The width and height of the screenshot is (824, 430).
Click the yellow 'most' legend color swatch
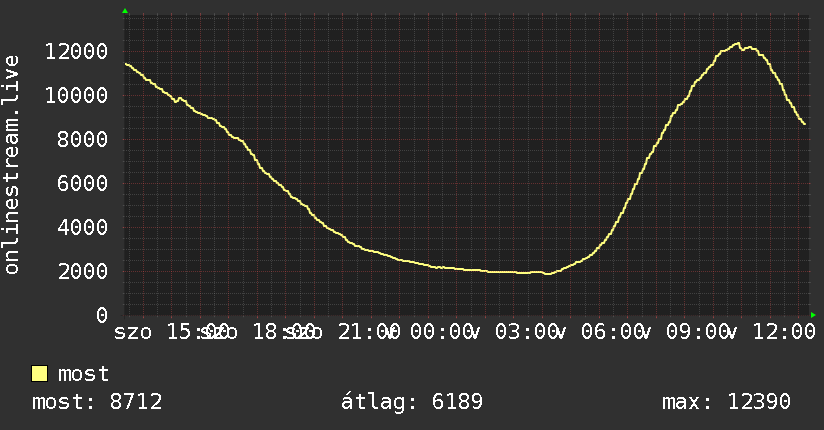point(39,374)
